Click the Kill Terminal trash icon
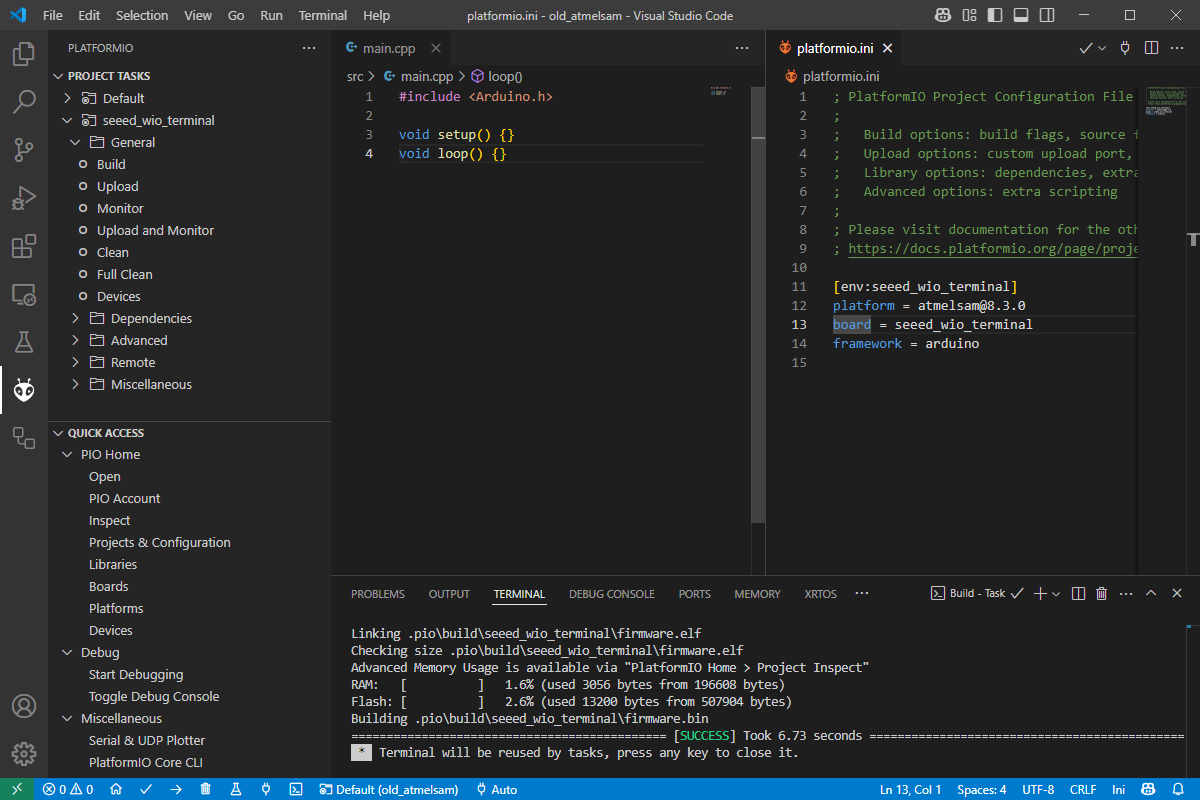1200x800 pixels. [1102, 593]
